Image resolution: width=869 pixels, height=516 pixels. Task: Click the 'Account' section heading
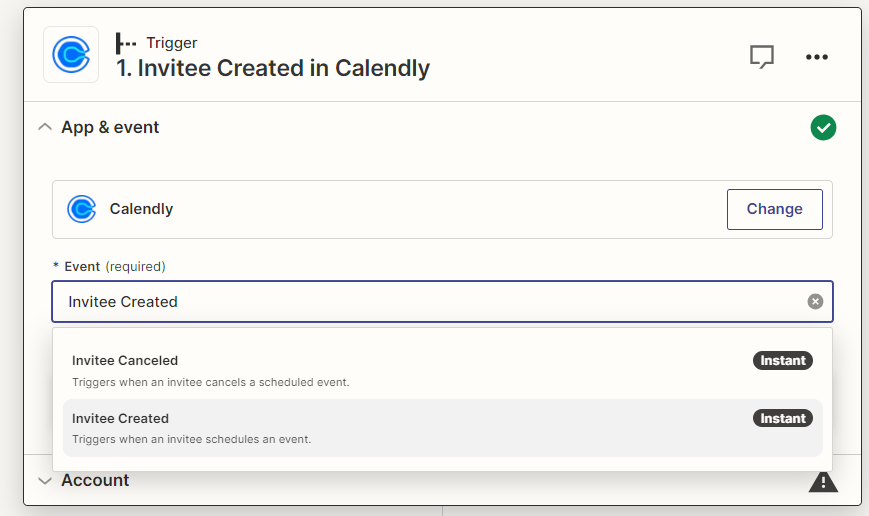pyautogui.click(x=95, y=481)
